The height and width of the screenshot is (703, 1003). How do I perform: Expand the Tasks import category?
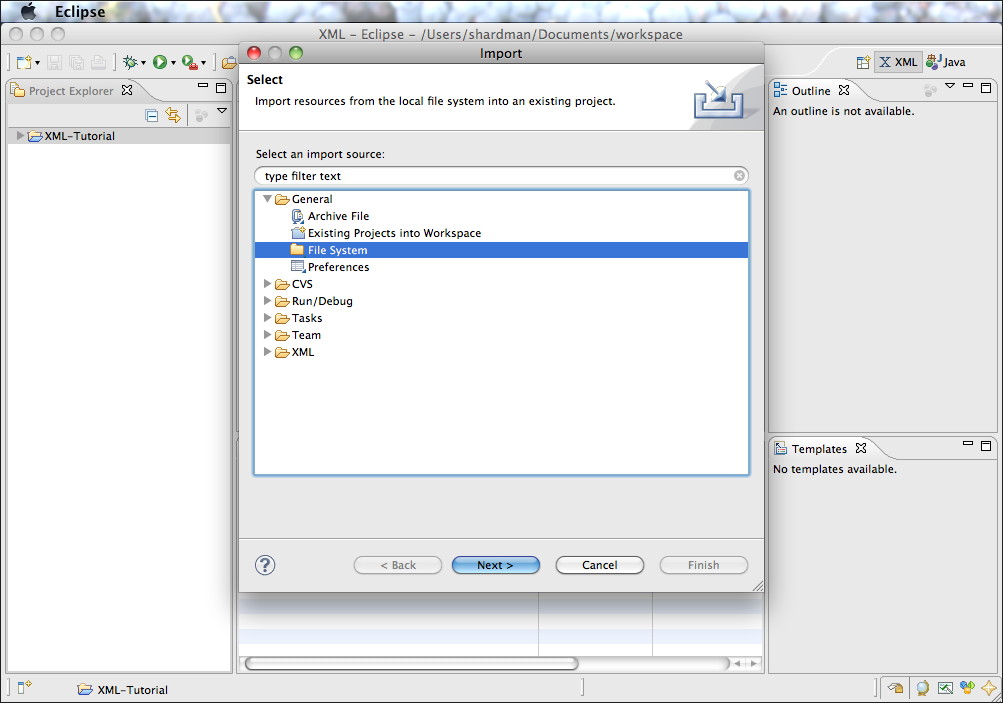tap(268, 317)
